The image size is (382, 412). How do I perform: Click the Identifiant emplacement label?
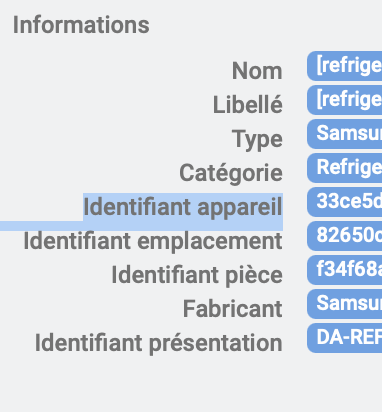coord(153,241)
